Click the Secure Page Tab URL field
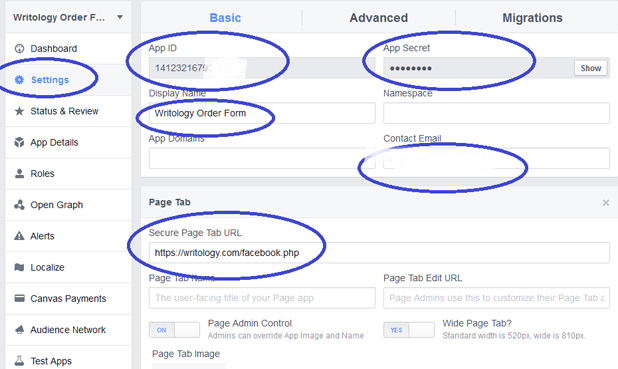 coord(379,253)
